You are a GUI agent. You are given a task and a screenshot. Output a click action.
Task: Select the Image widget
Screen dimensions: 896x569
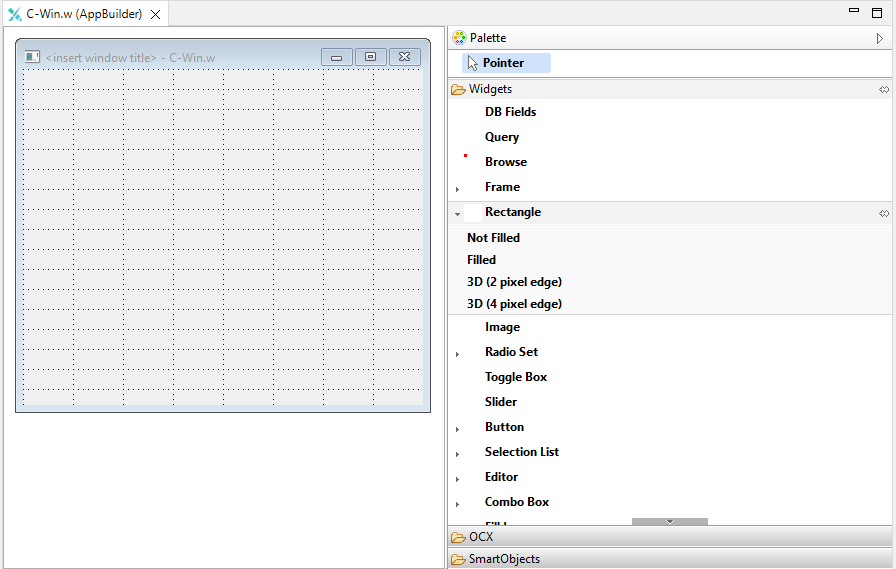click(x=502, y=327)
